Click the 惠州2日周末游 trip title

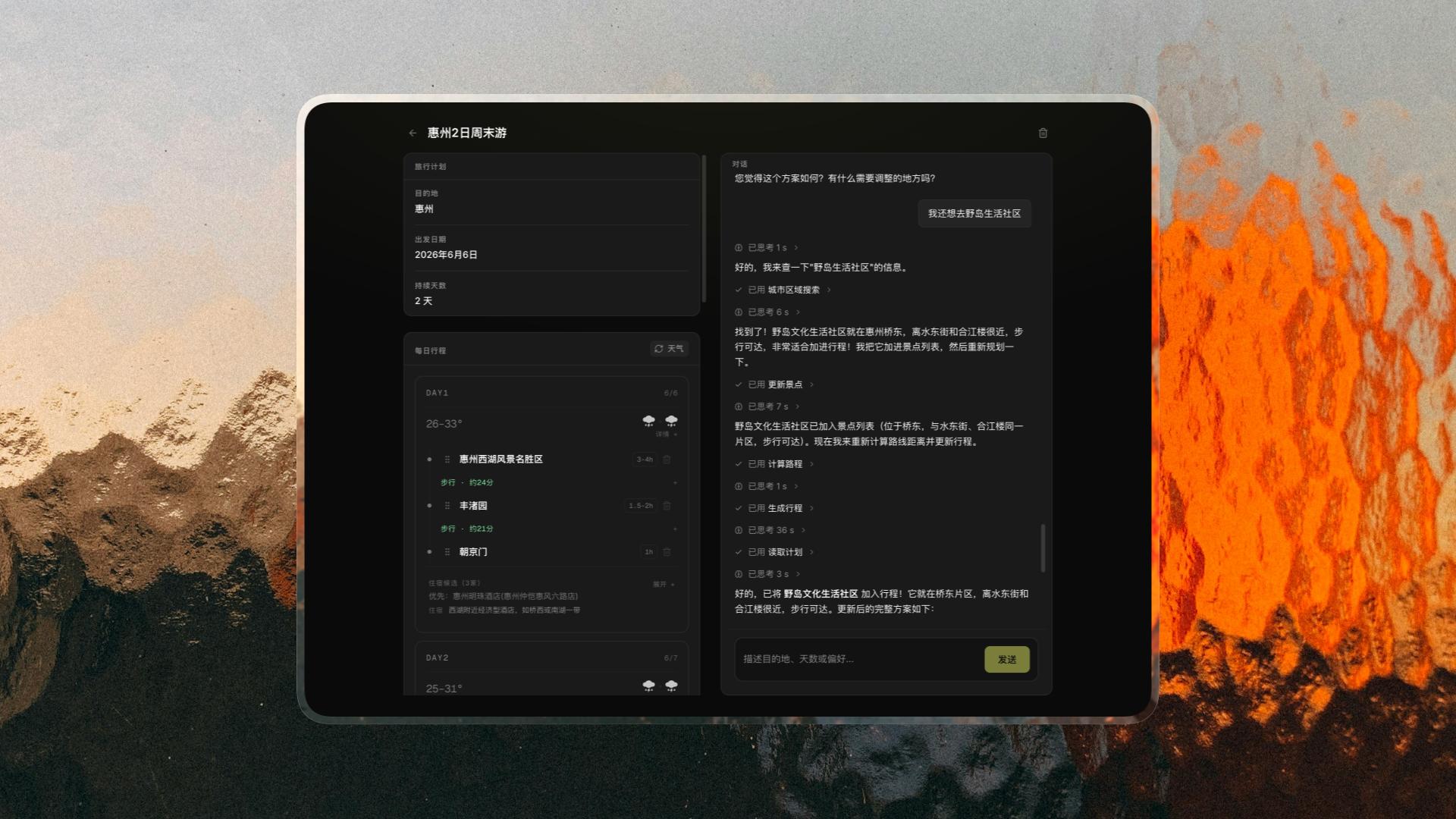pos(466,133)
